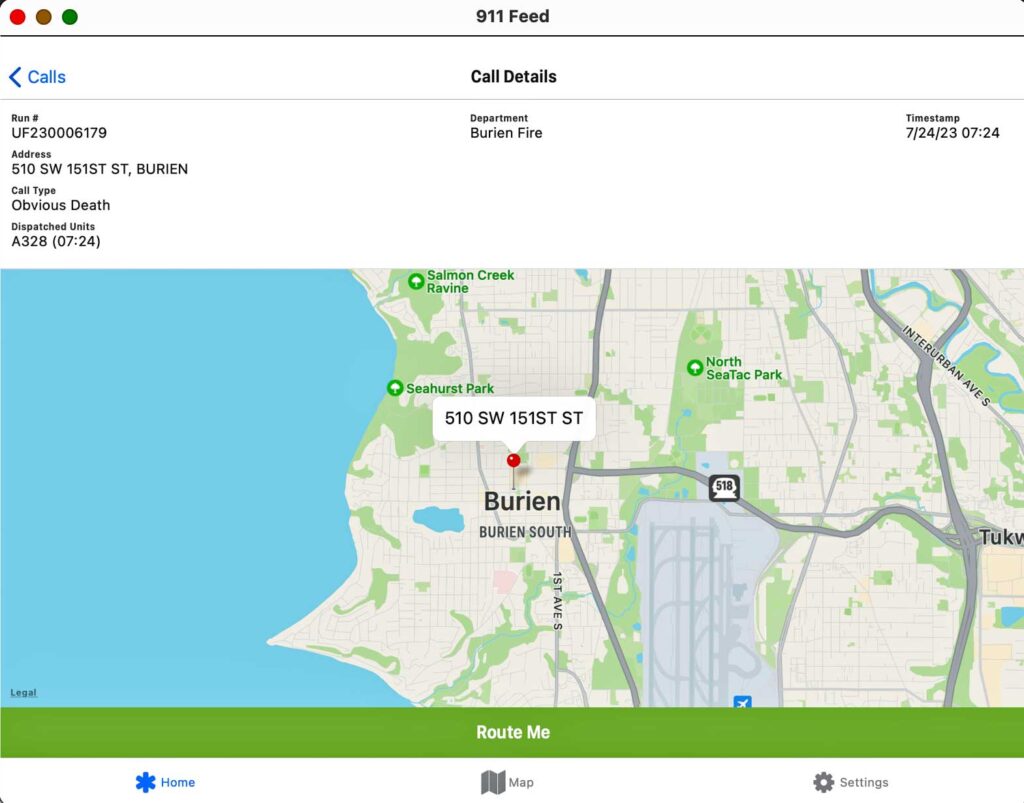Image resolution: width=1024 pixels, height=803 pixels.
Task: Click the dispatched unit A328 (07:24)
Action: coord(56,241)
